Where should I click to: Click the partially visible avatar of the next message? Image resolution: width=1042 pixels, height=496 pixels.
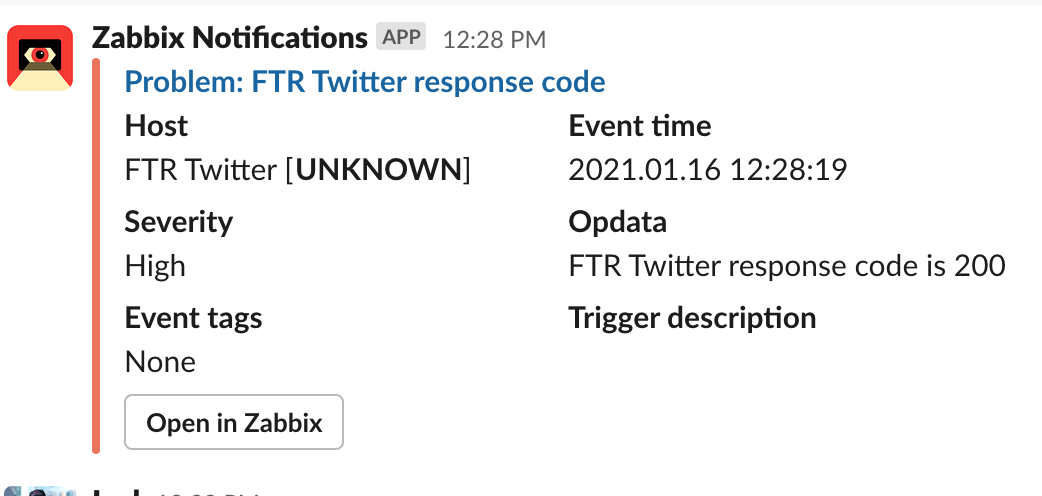[40, 491]
